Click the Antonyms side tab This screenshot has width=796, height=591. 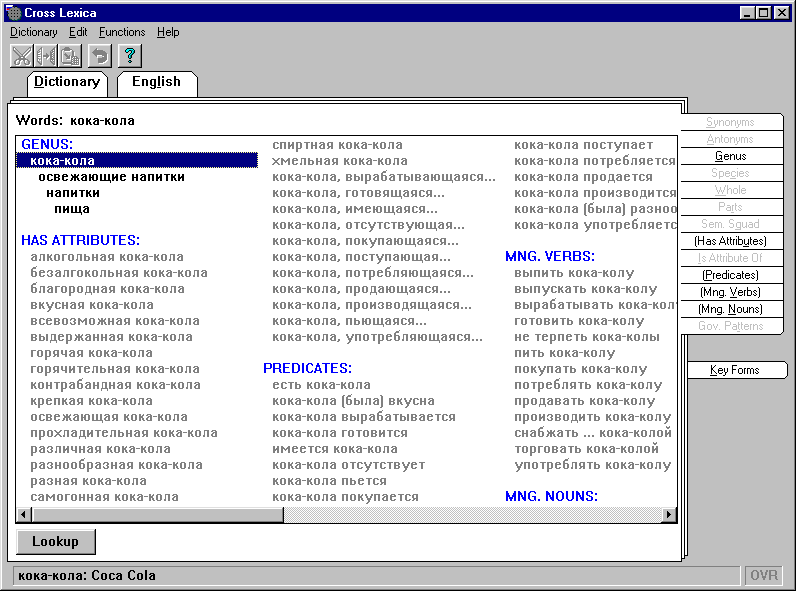coord(731,139)
